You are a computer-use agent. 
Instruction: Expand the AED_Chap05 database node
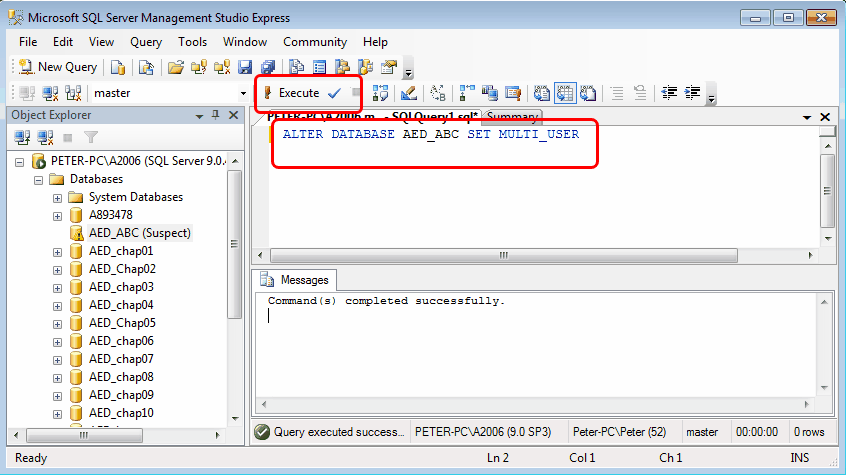[57, 324]
